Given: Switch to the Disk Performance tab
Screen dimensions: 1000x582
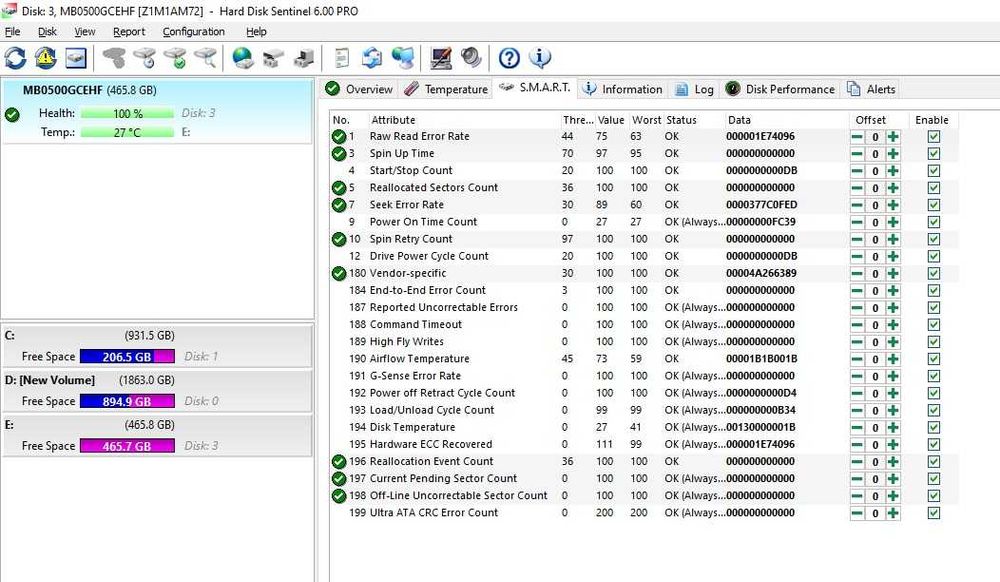Looking at the screenshot, I should [x=780, y=89].
